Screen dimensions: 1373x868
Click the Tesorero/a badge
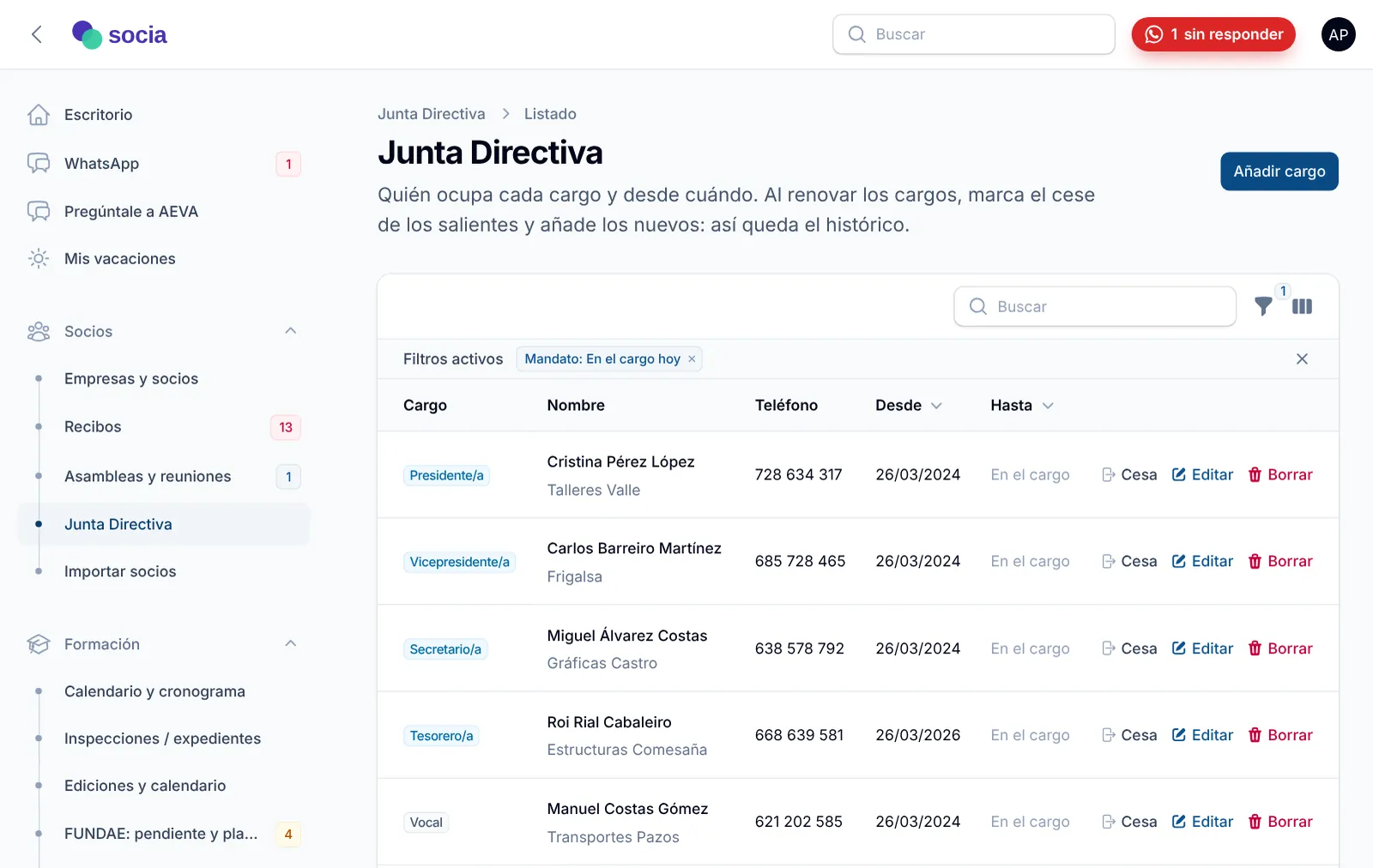[441, 736]
